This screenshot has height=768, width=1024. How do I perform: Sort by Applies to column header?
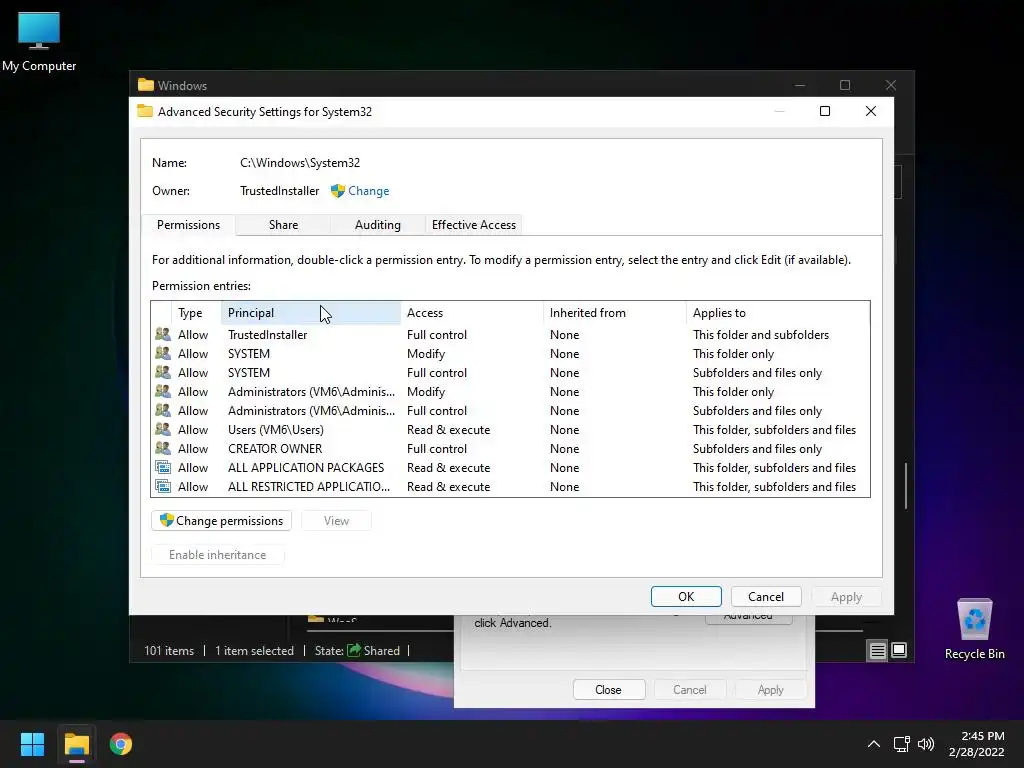tap(778, 313)
